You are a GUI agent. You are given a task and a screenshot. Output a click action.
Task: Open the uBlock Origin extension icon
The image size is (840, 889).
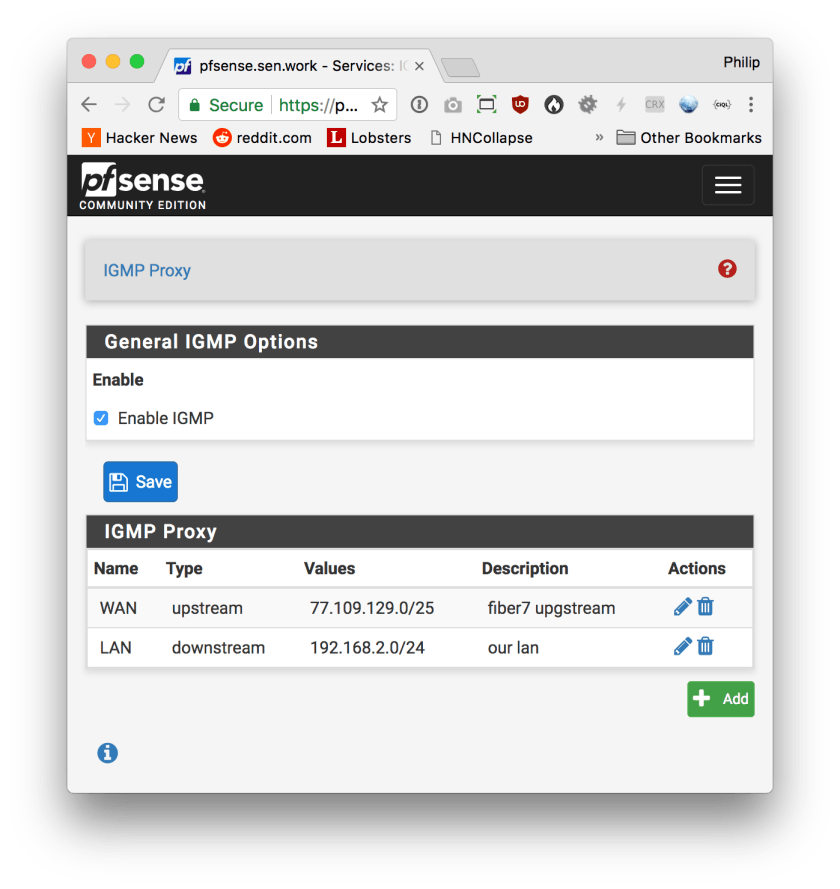[x=520, y=104]
